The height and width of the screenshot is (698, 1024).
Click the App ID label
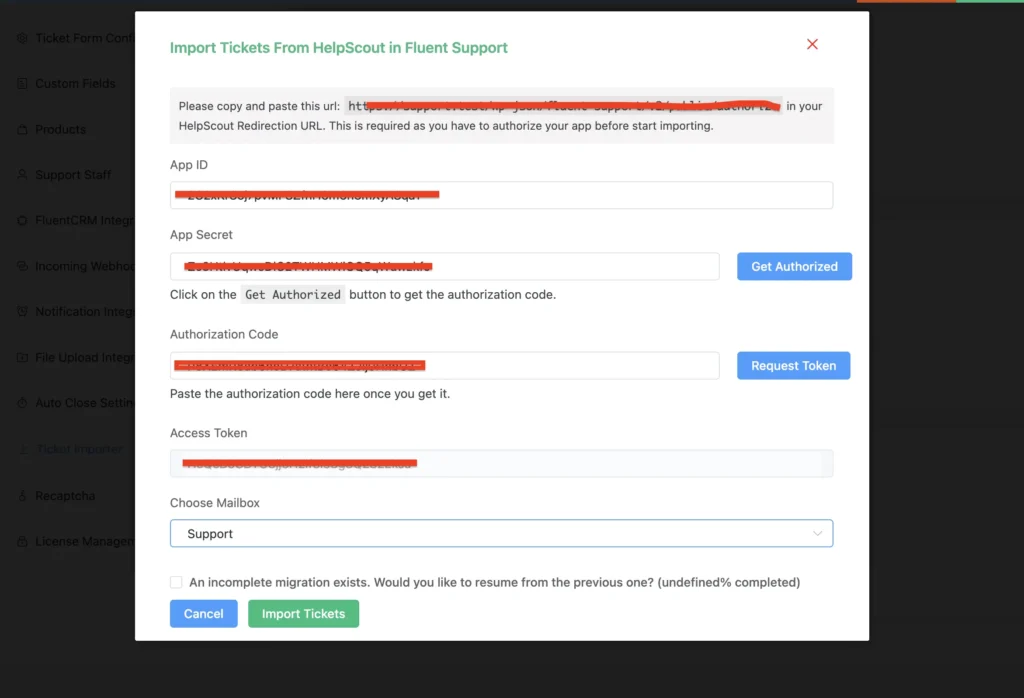[x=189, y=165]
